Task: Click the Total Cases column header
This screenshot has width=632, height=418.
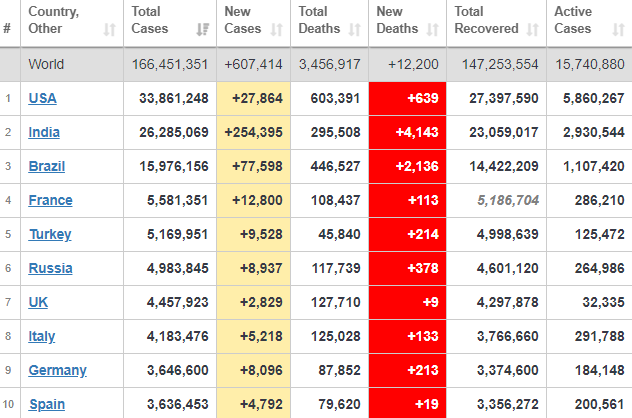Action: coord(170,23)
